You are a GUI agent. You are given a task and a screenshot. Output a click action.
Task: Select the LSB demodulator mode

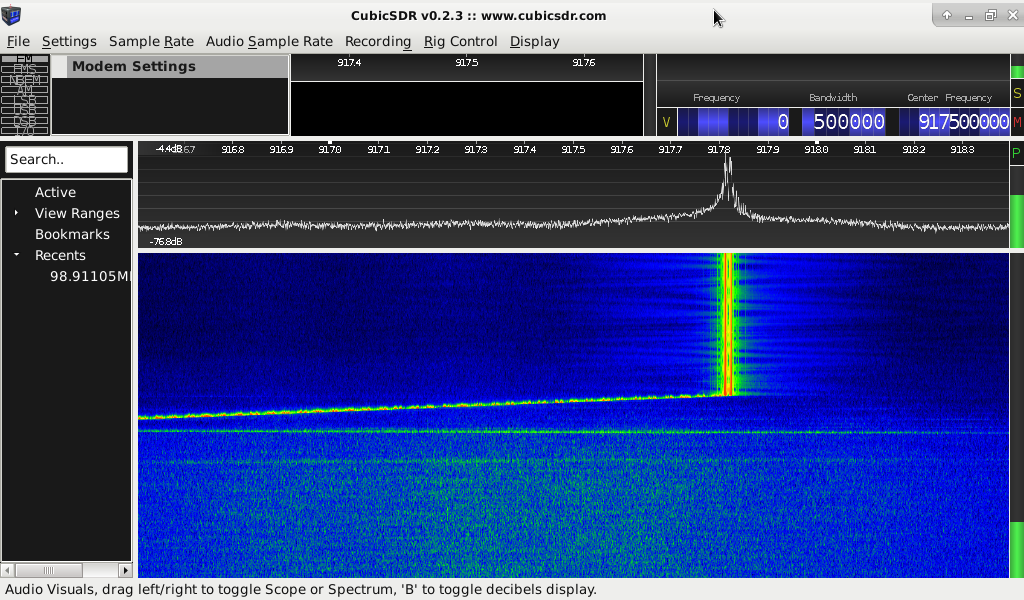coord(25,101)
